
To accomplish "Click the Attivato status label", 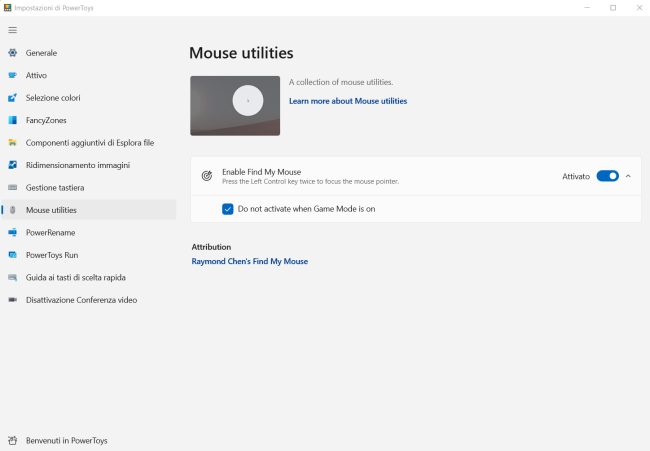I will coord(576,176).
